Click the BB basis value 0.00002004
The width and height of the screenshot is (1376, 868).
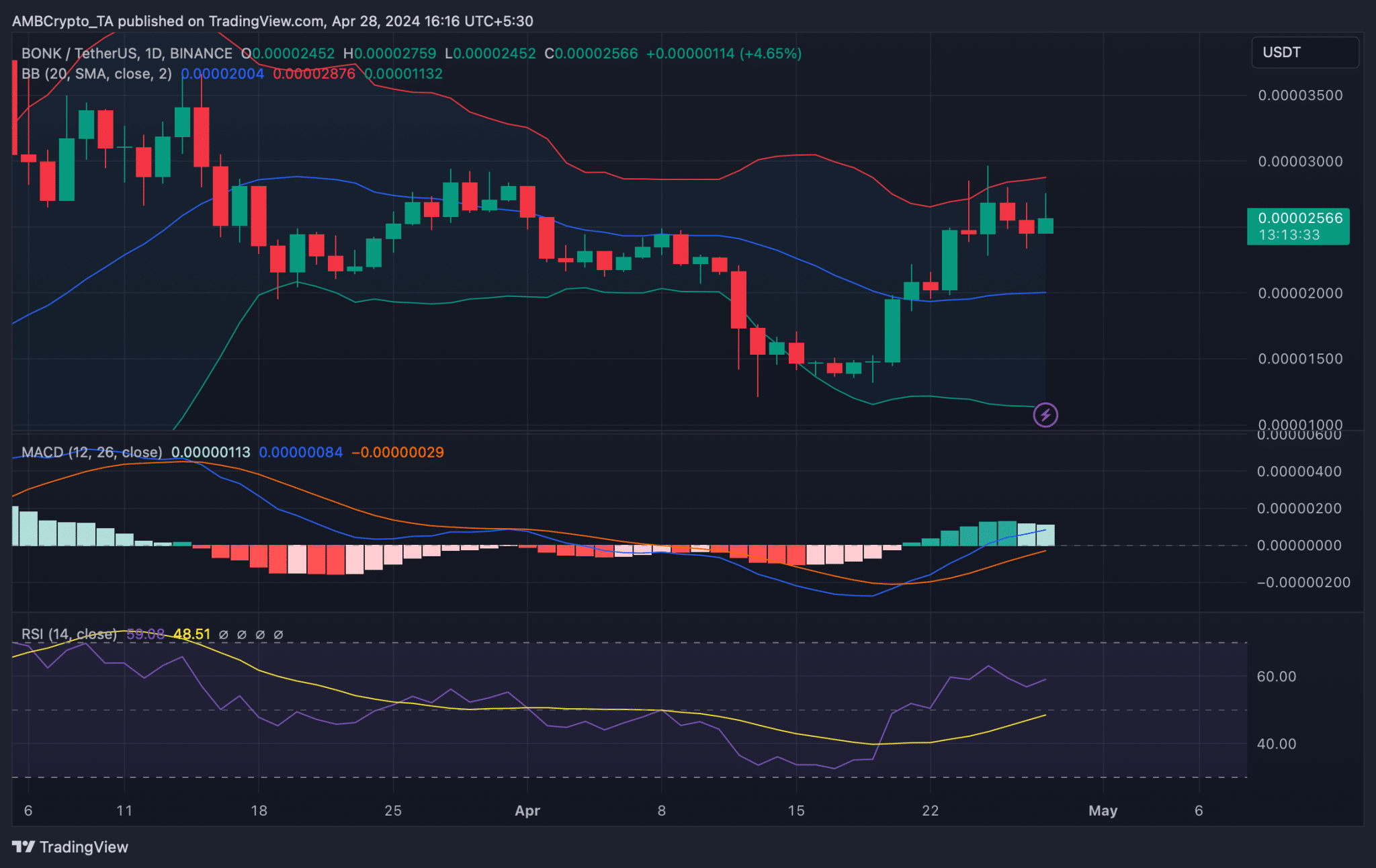coord(222,74)
